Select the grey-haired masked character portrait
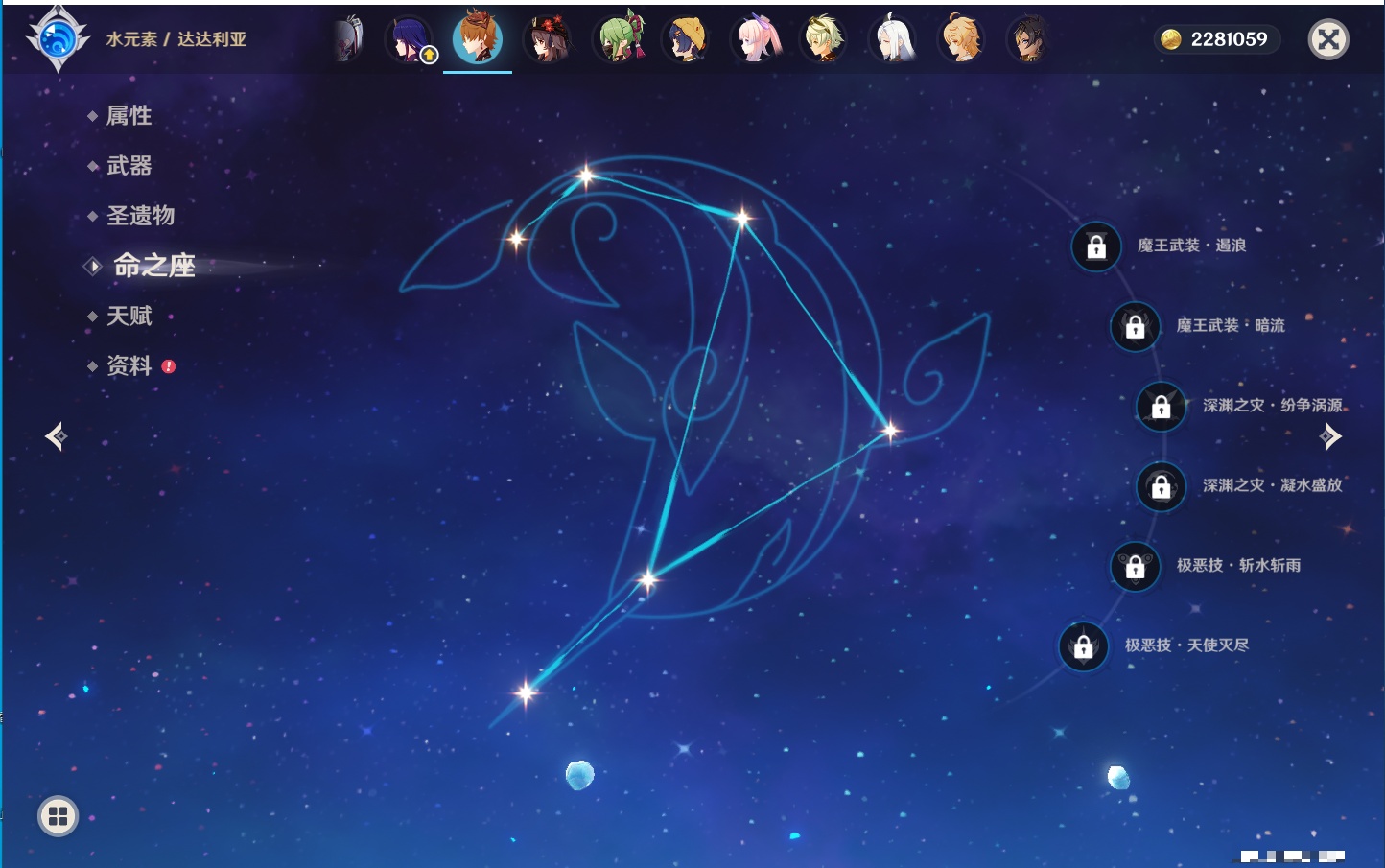The image size is (1385, 868). tap(349, 39)
